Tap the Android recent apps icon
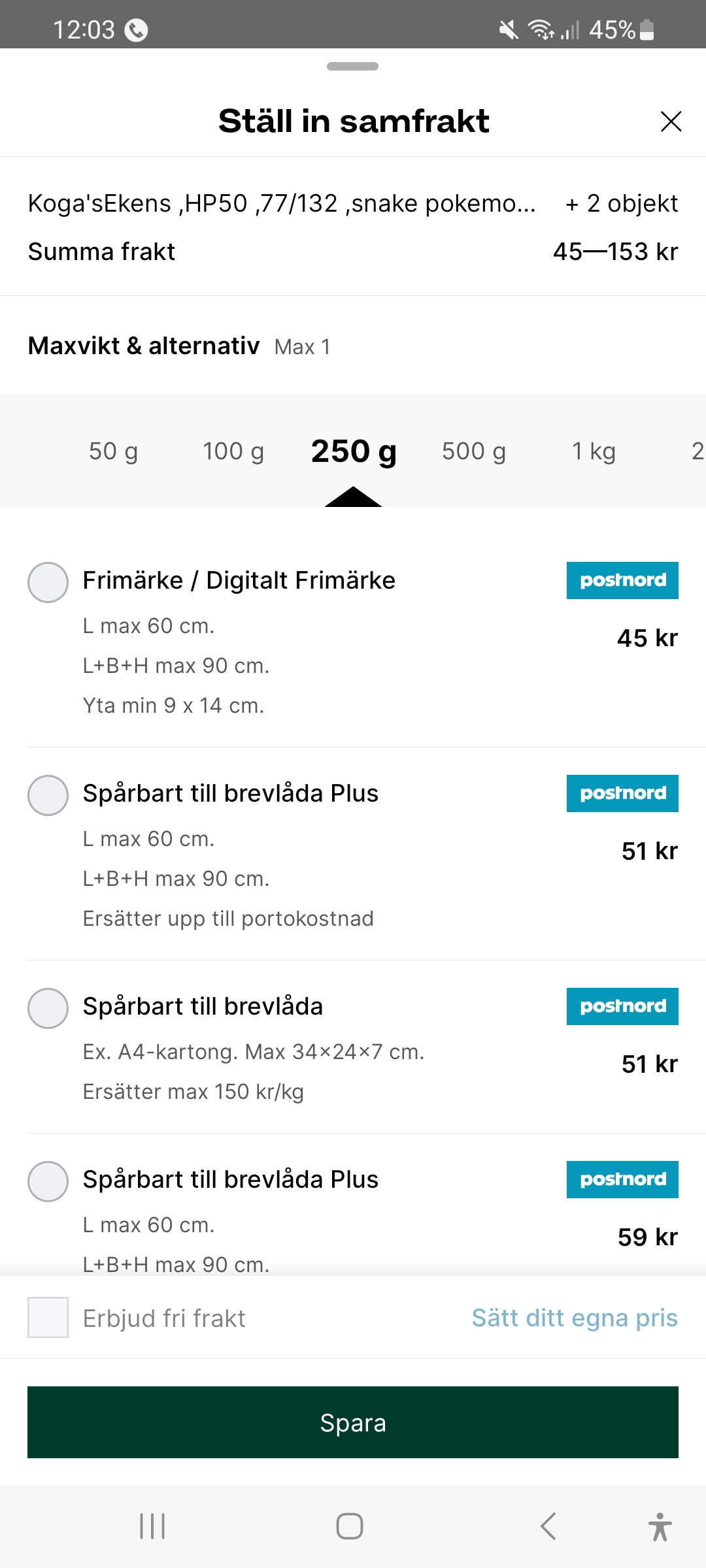Viewport: 706px width, 1568px height. pyautogui.click(x=152, y=1526)
